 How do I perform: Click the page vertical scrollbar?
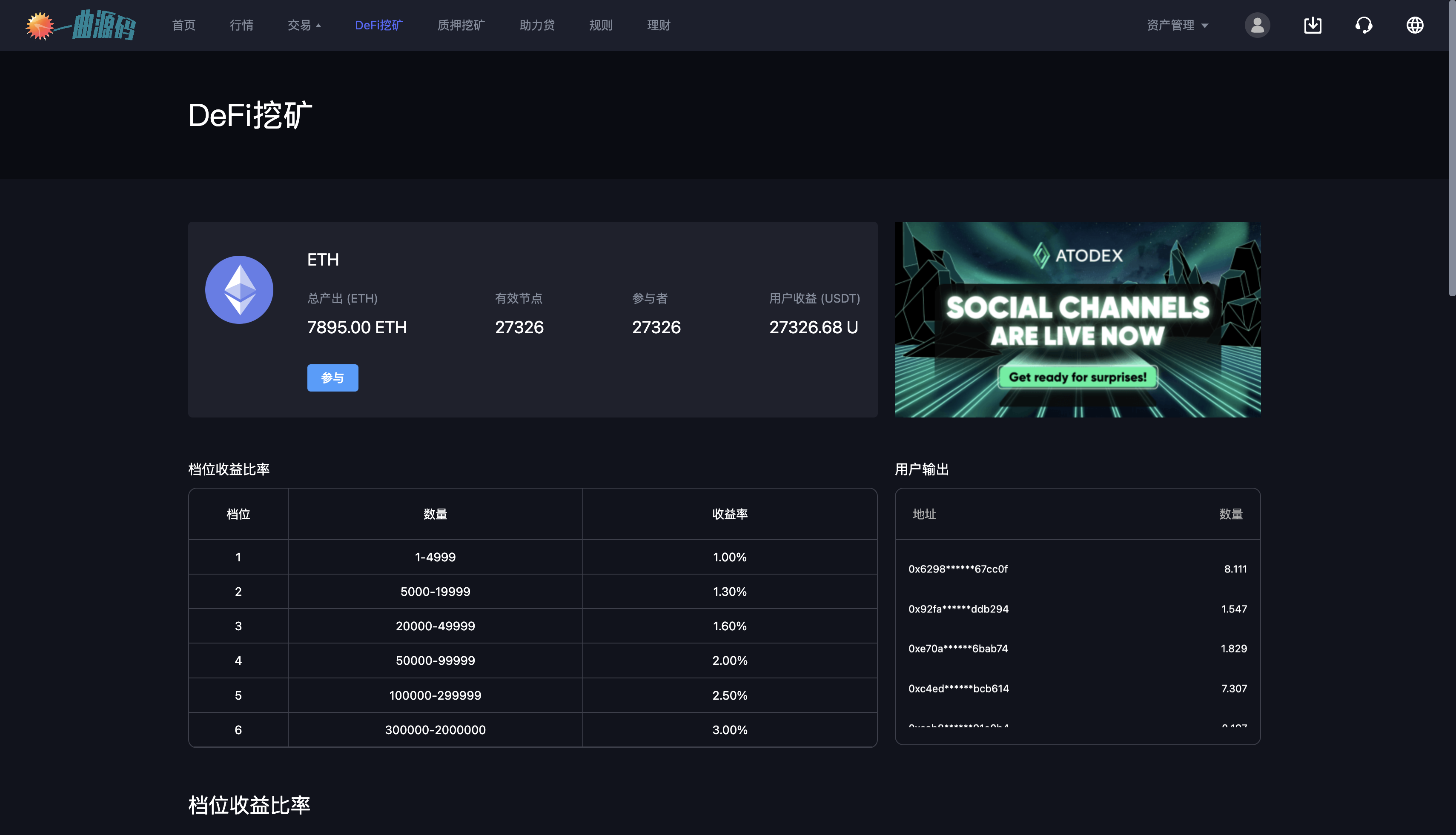coord(1451,149)
